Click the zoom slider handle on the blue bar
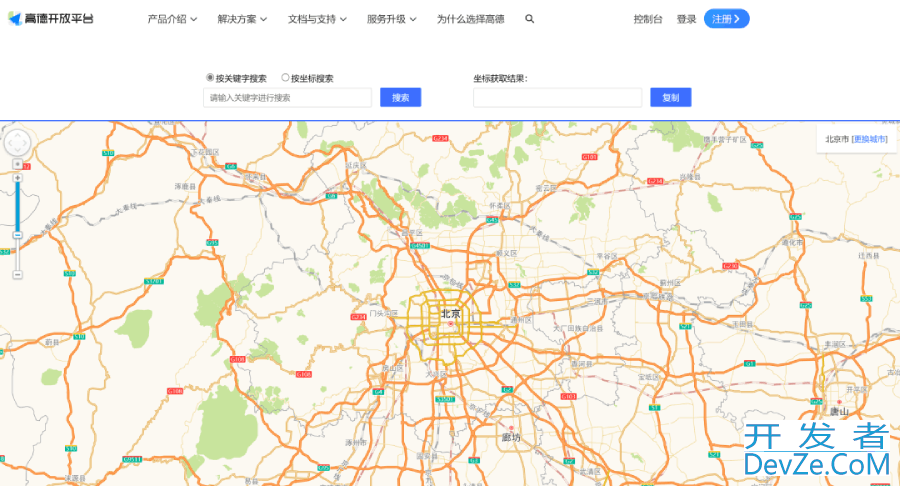 (18, 235)
